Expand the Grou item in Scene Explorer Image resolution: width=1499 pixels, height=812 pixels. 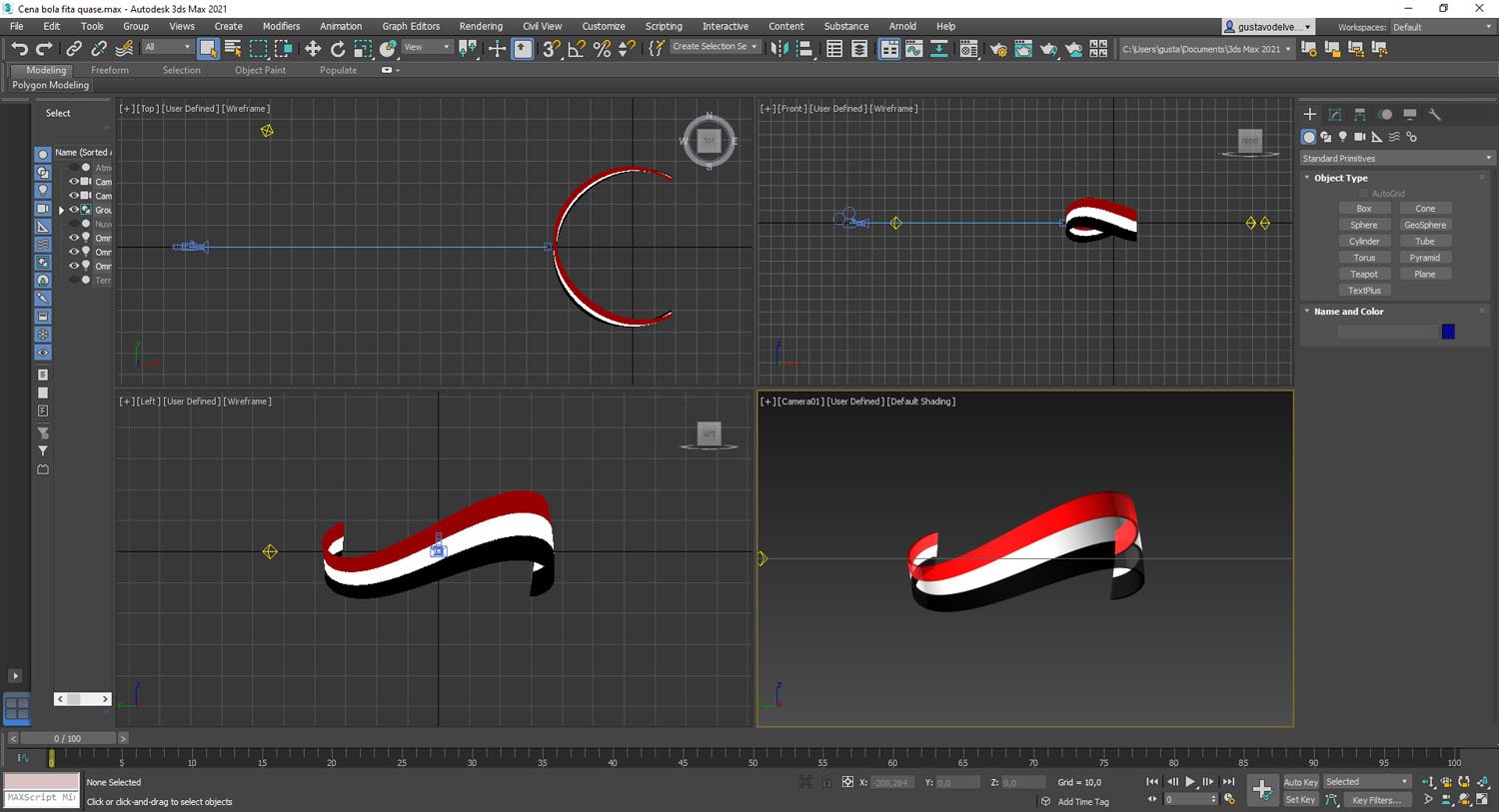tap(61, 210)
